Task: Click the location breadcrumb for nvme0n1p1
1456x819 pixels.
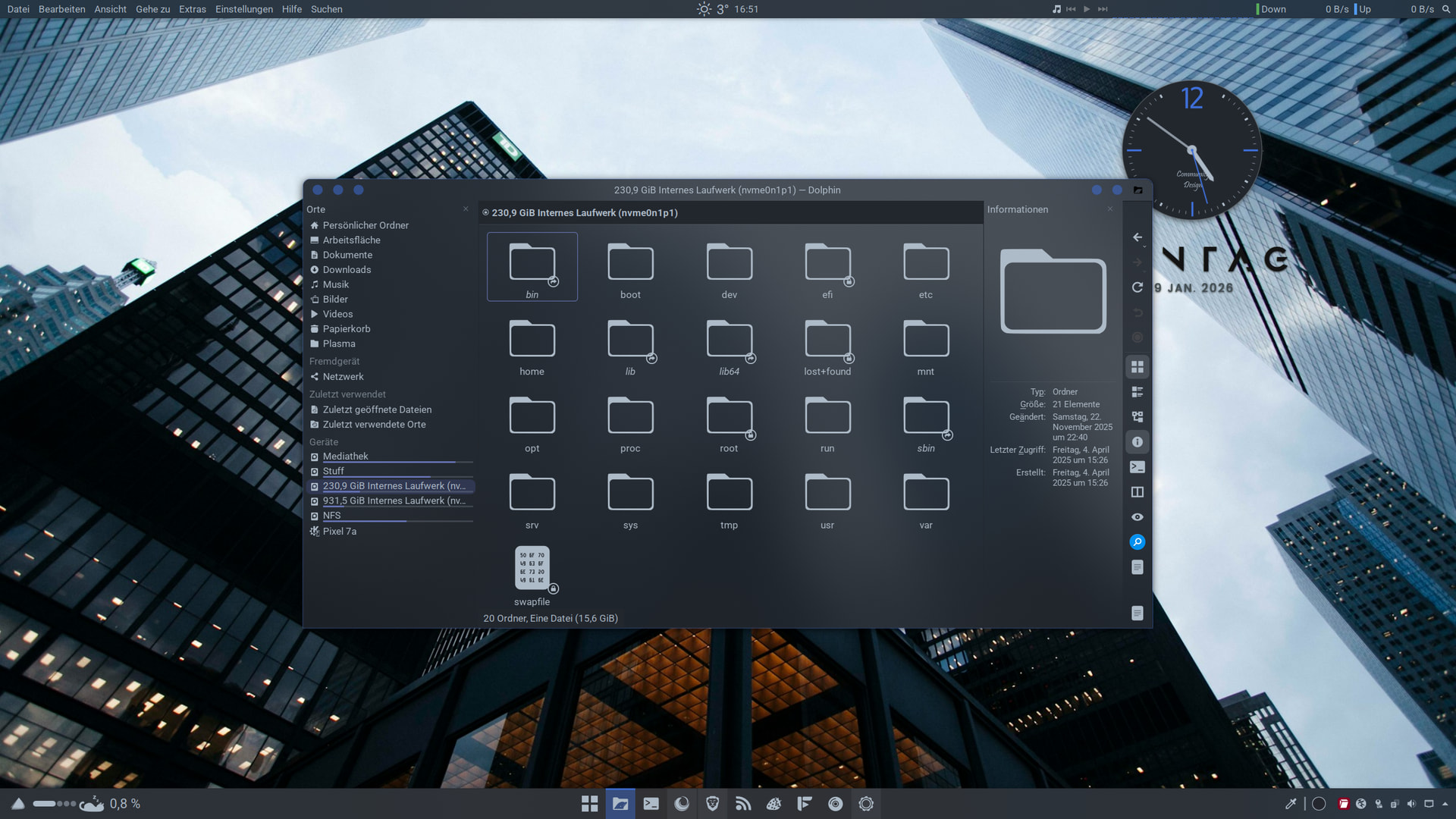Action: coord(584,213)
